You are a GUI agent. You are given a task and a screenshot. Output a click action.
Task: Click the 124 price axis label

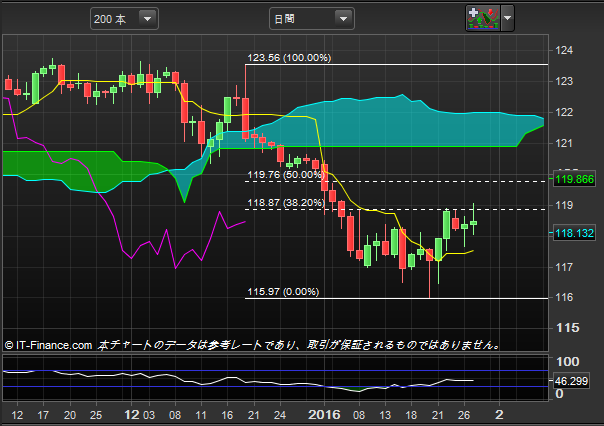564,50
